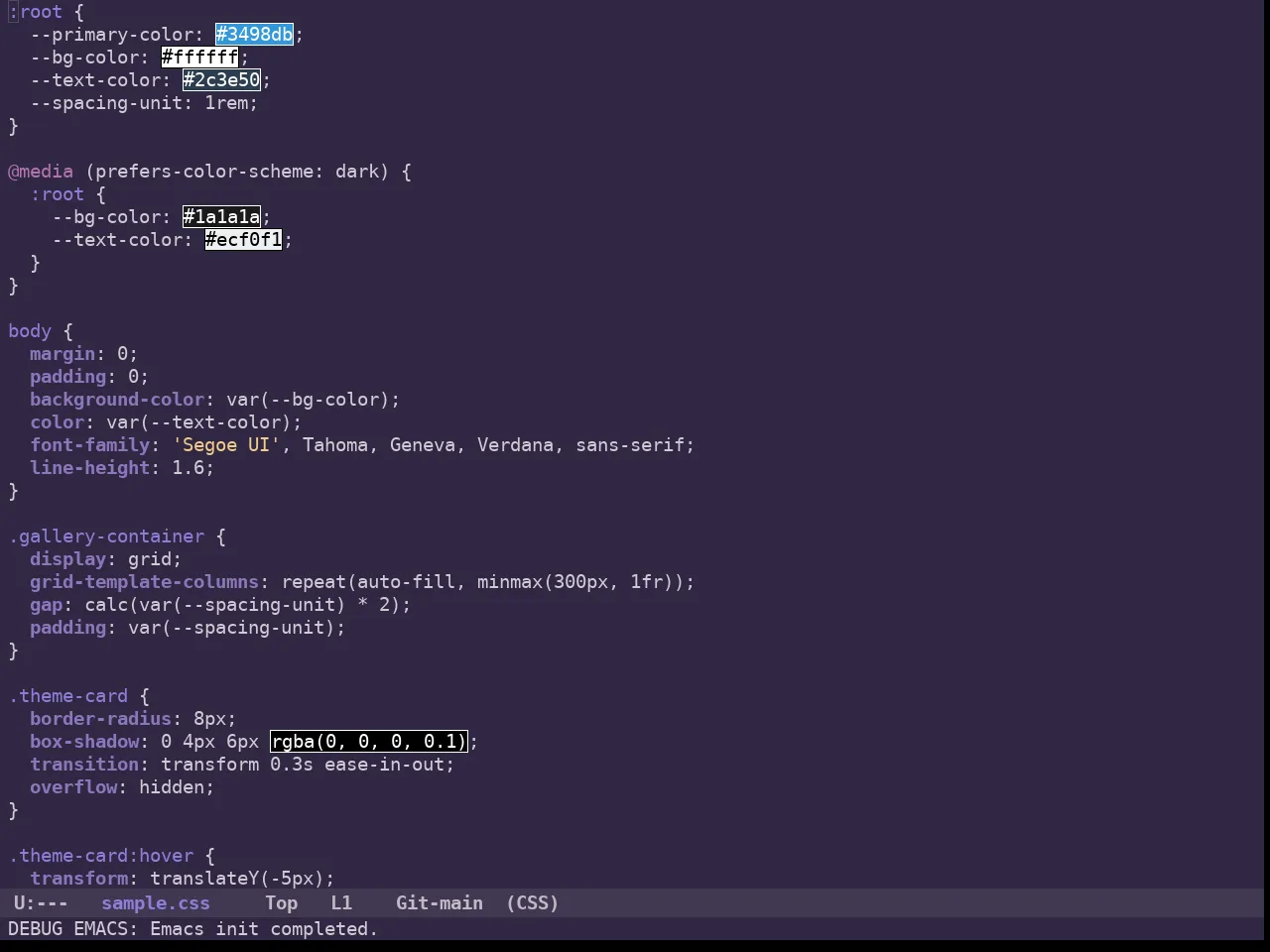This screenshot has height=952, width=1270.
Task: Click the '--primary-color' variable name
Action: 111,34
